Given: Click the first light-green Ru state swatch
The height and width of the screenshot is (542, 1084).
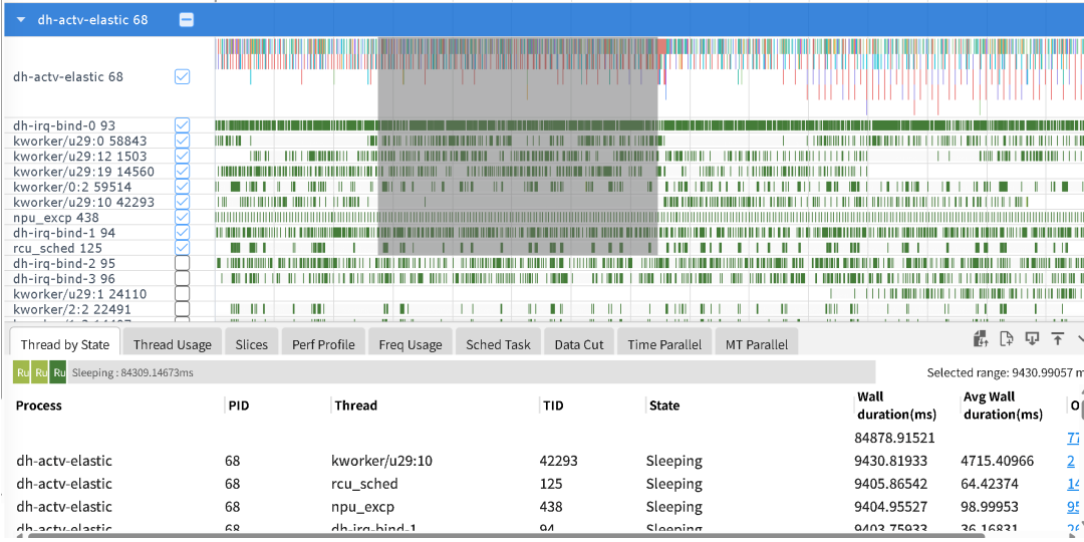Looking at the screenshot, I should 21,373.
